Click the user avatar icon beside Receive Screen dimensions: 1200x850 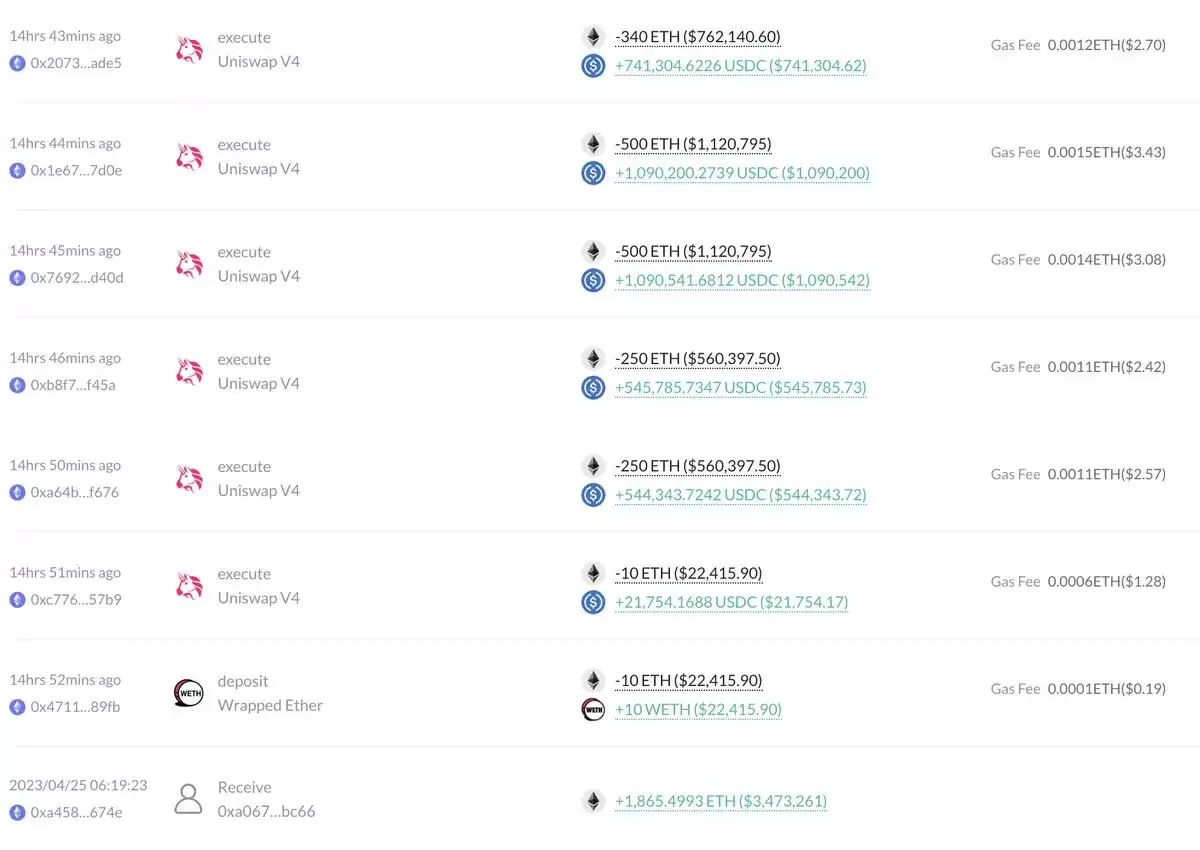189,799
